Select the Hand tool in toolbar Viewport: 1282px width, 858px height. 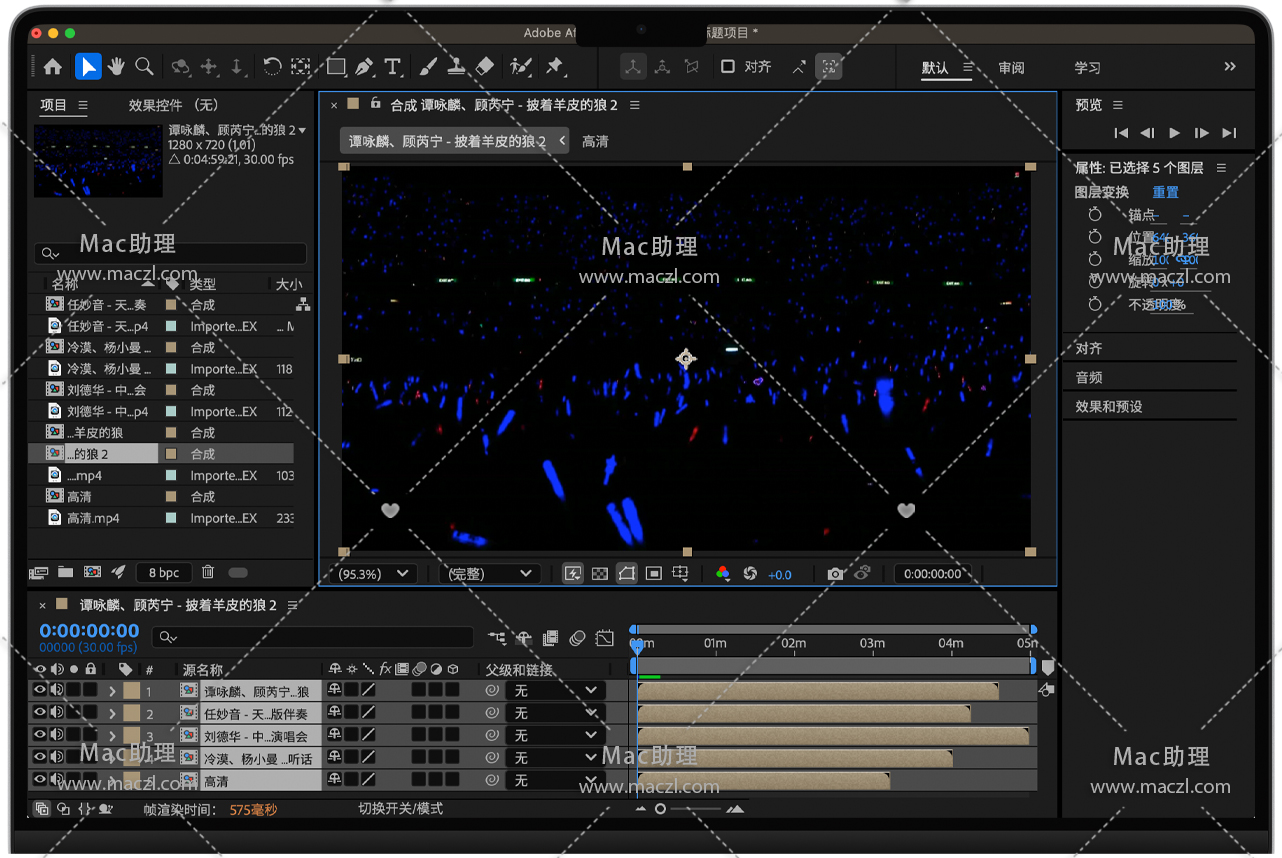click(x=116, y=67)
